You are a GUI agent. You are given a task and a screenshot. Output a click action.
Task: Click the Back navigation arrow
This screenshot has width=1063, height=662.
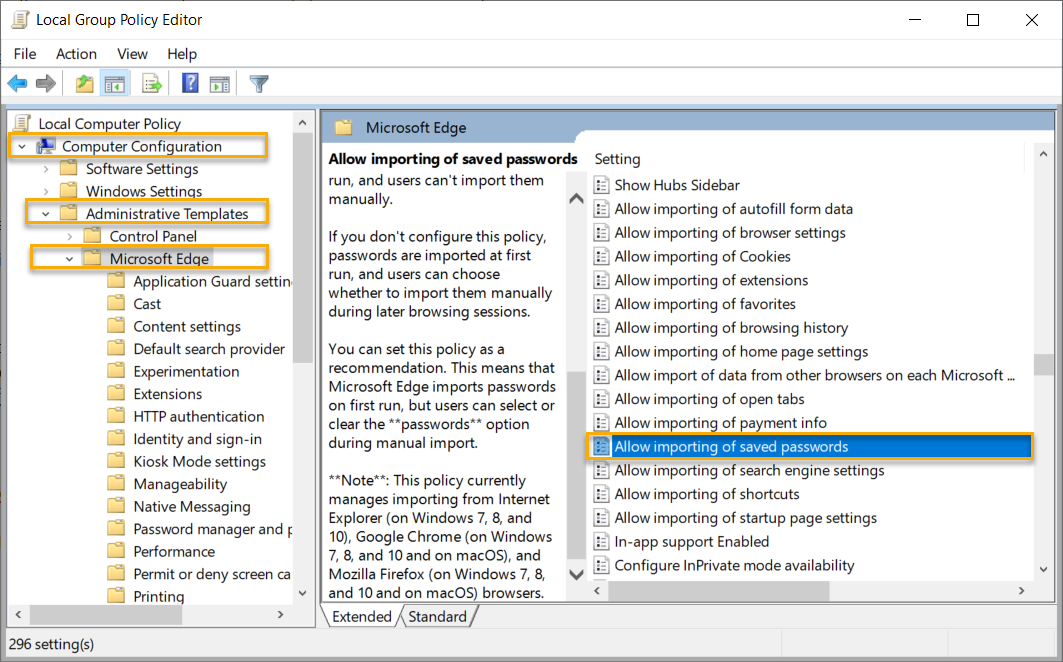click(17, 83)
